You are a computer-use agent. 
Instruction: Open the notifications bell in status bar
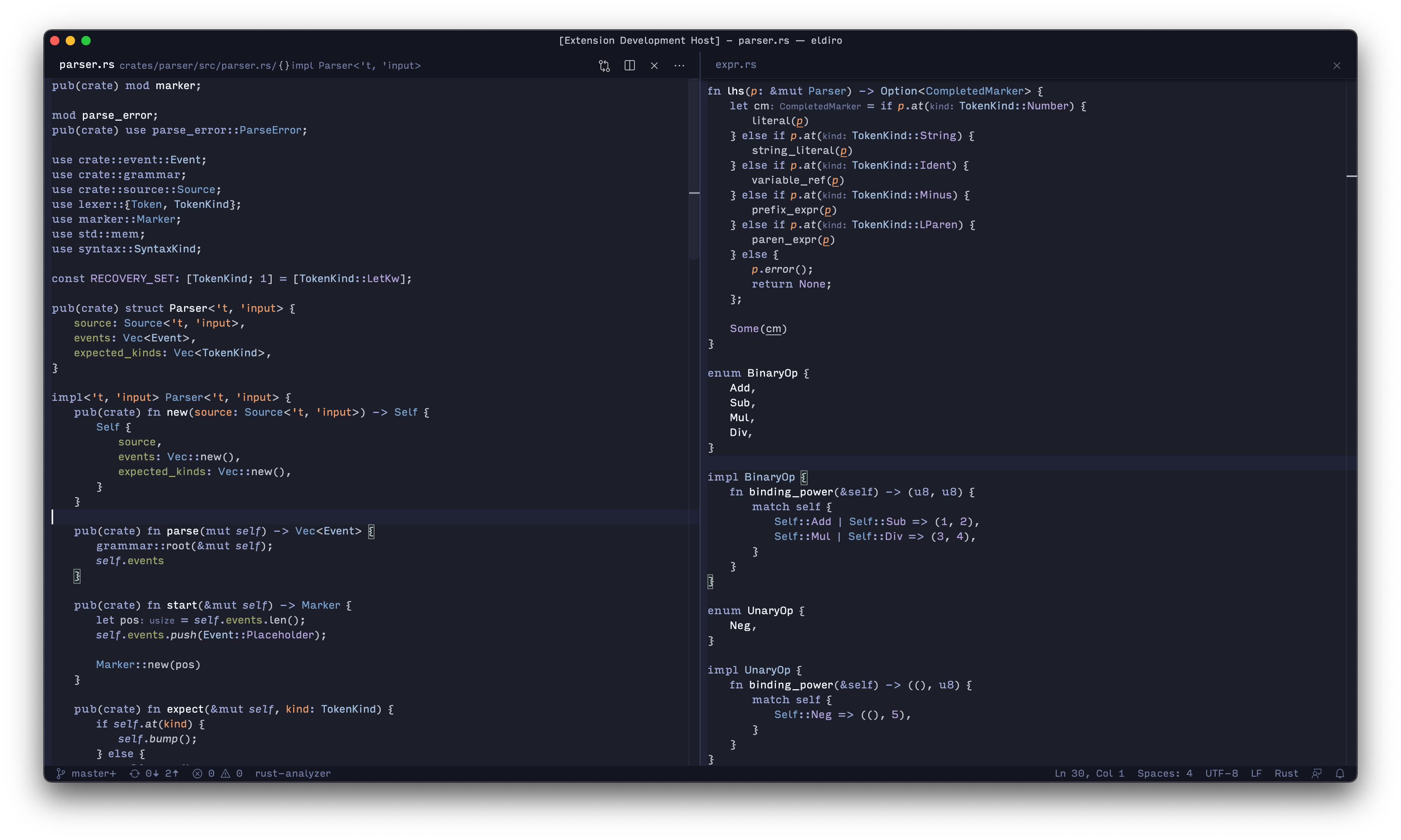1339,773
